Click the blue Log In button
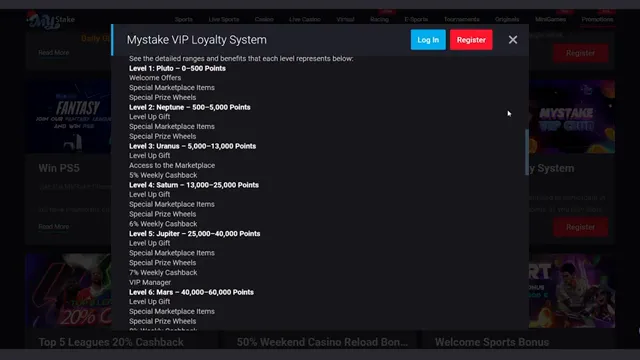 click(x=428, y=40)
